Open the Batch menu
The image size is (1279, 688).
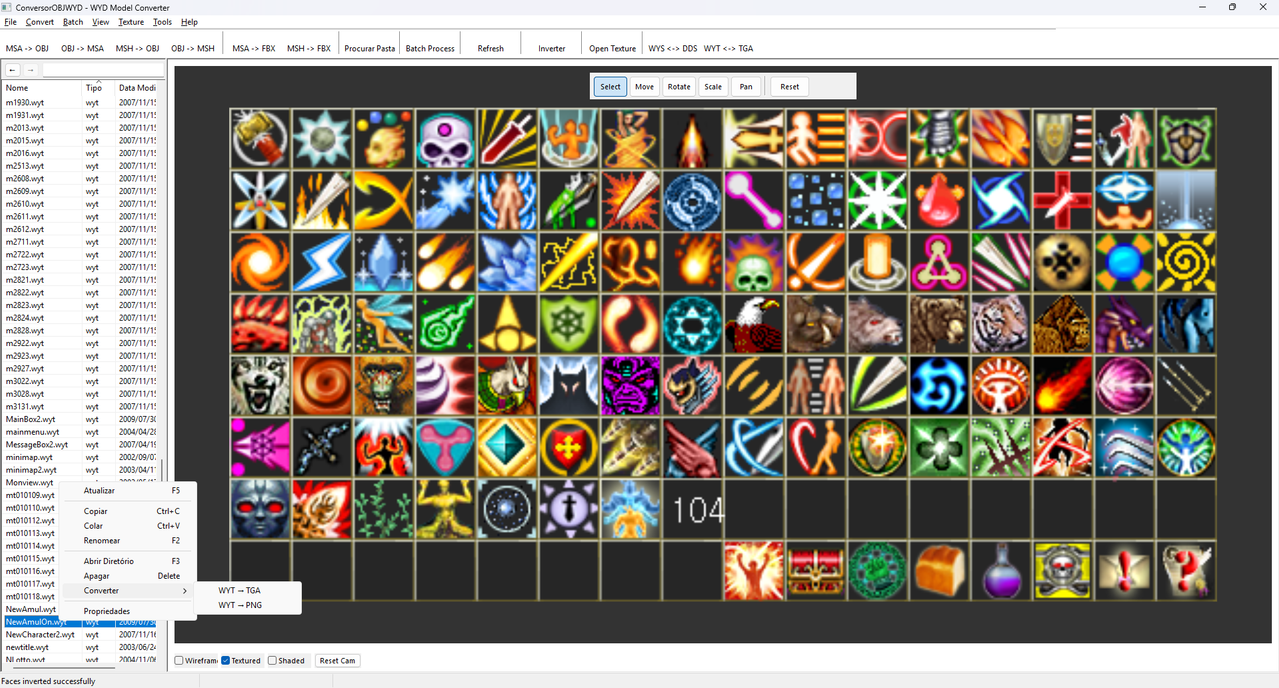pos(73,22)
